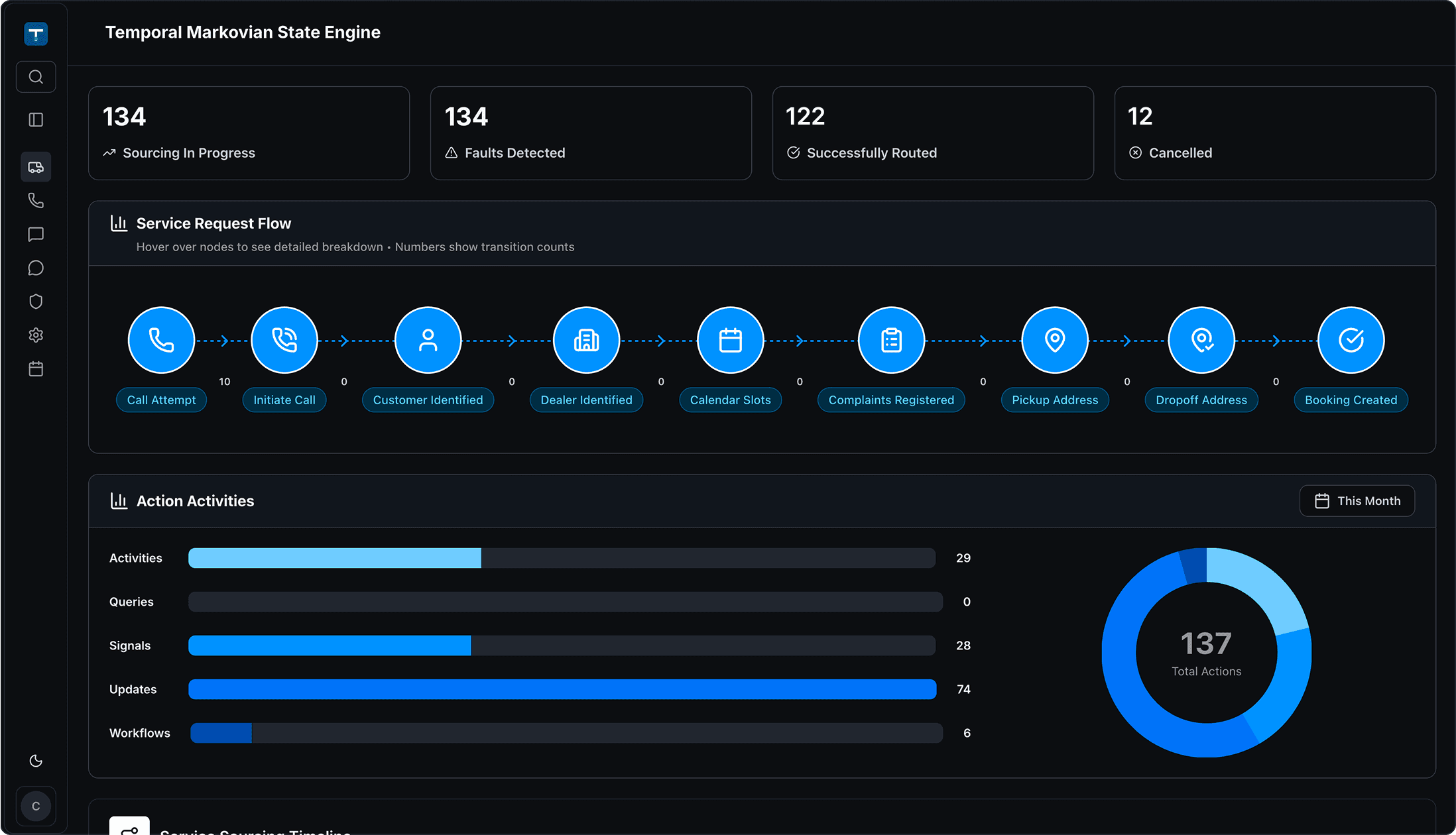Select the truck sourcing icon in sidebar

36,166
